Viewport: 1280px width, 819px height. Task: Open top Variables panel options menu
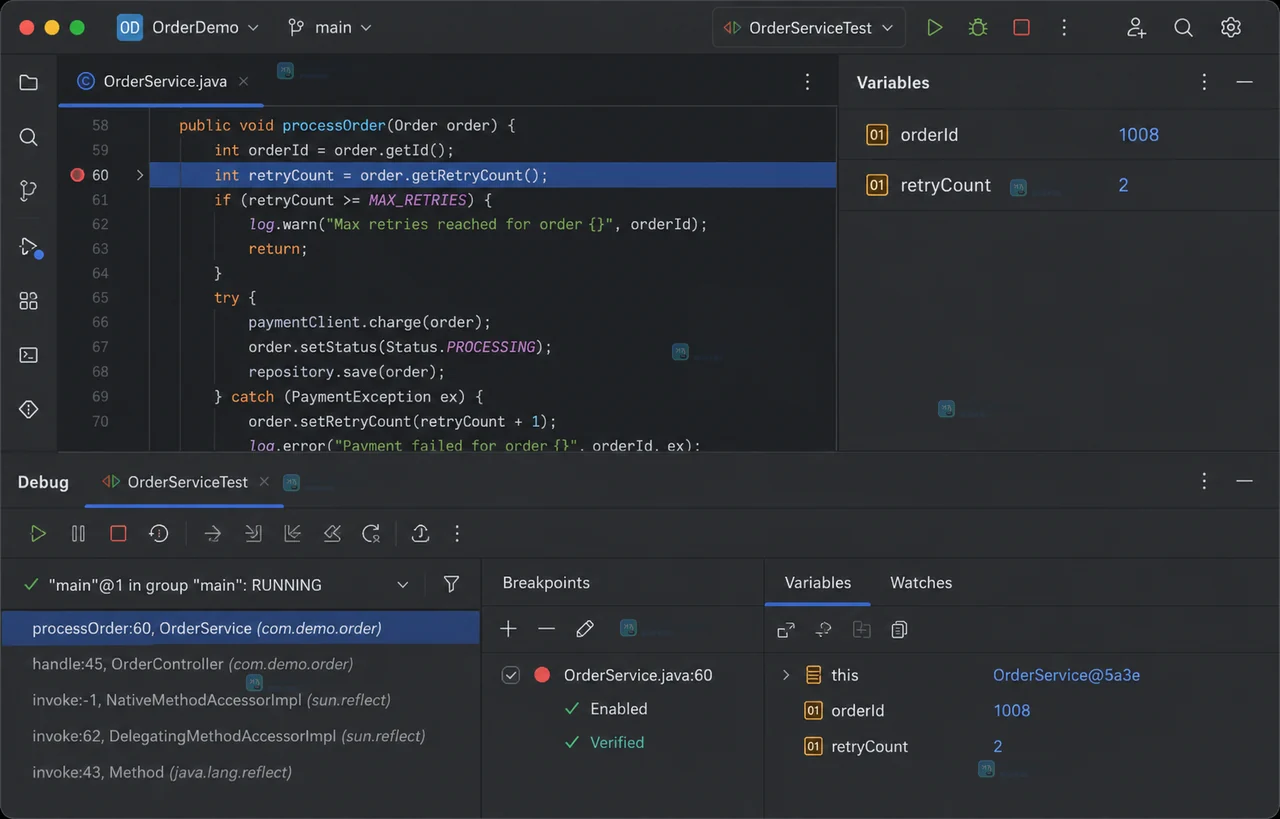(1204, 83)
